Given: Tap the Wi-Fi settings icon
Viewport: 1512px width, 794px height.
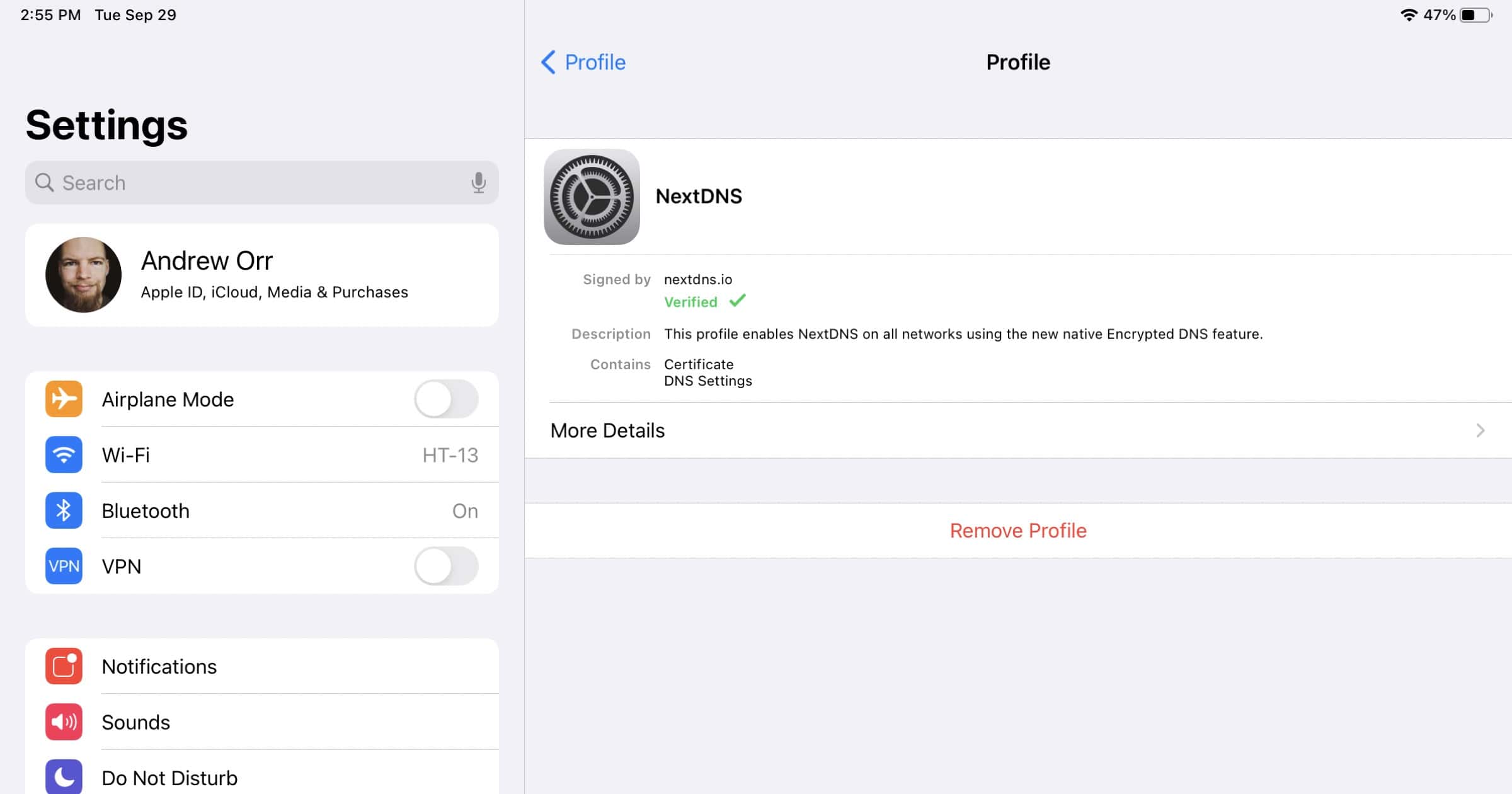Looking at the screenshot, I should (x=64, y=454).
